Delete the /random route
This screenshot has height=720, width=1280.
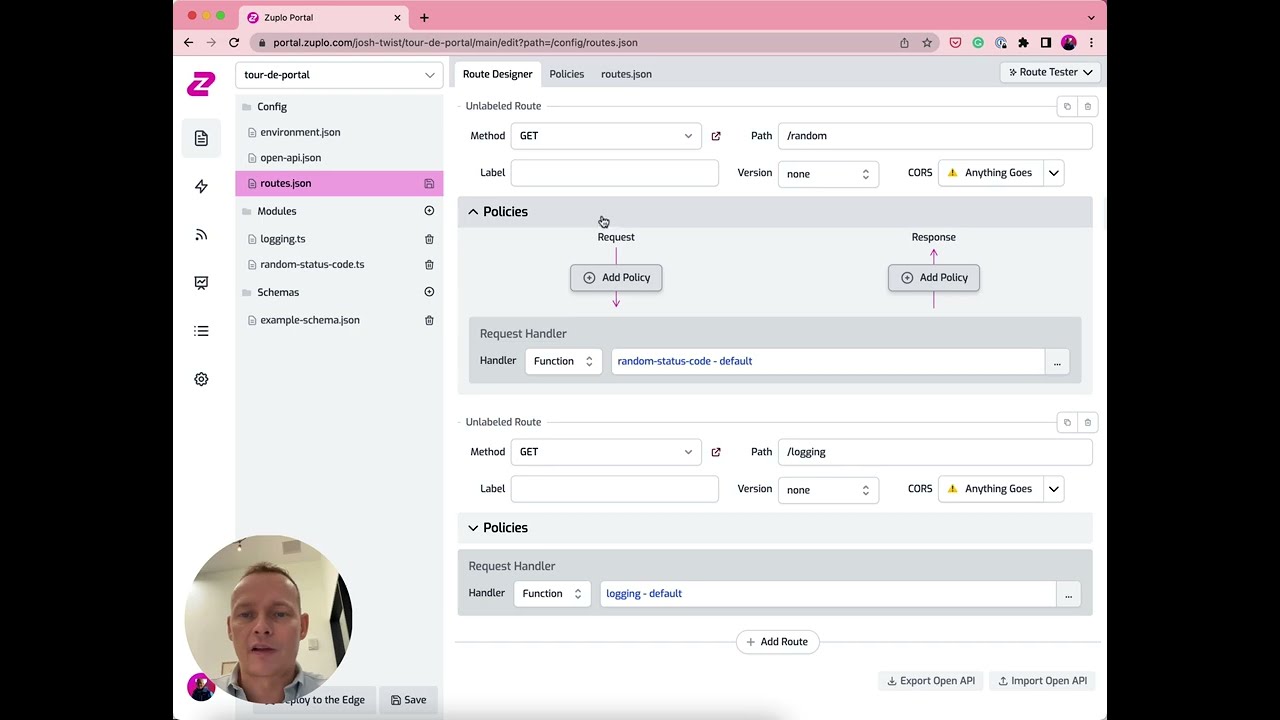(x=1088, y=106)
